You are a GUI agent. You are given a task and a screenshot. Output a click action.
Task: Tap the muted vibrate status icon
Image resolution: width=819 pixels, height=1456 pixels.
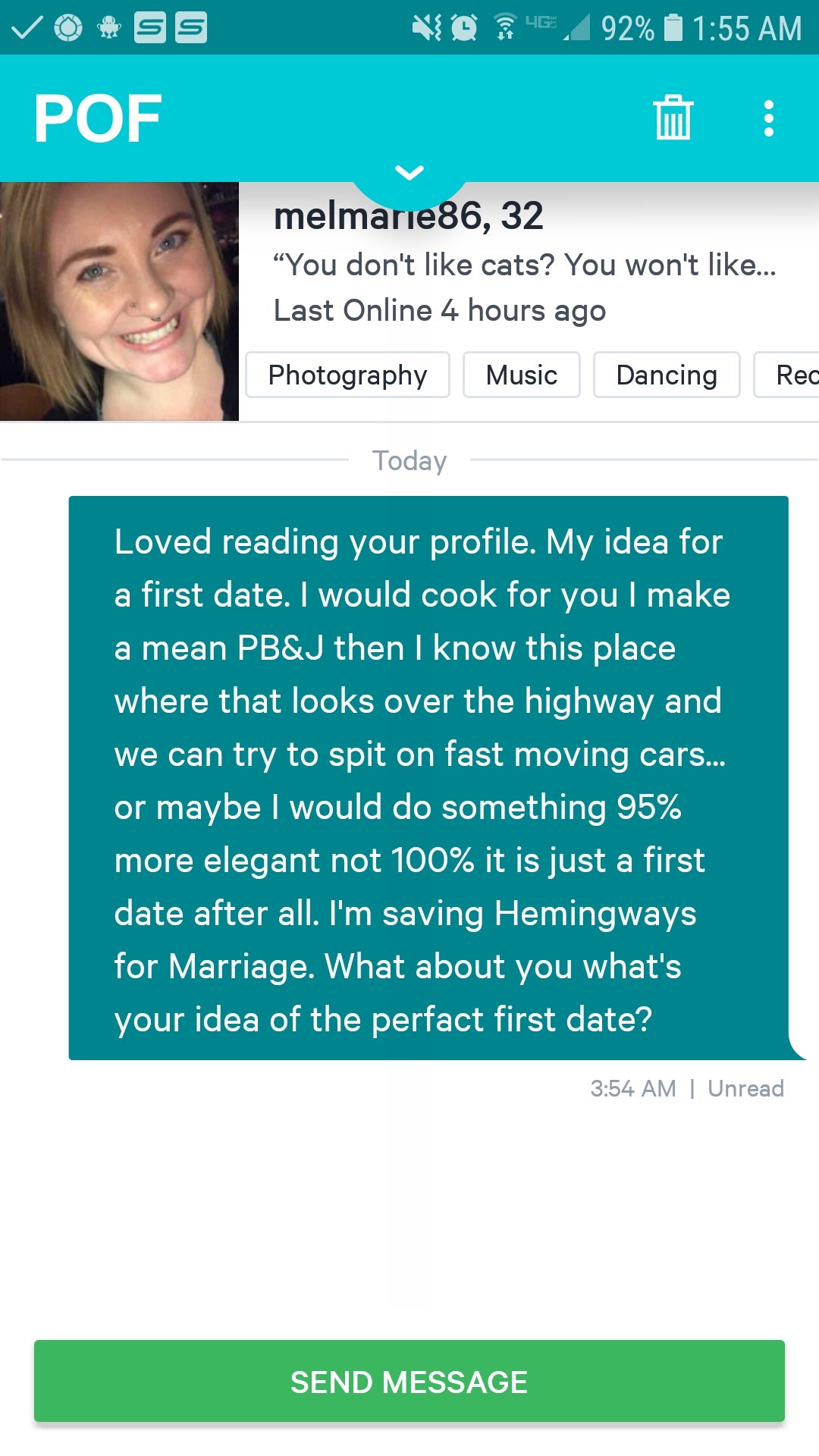(426, 28)
